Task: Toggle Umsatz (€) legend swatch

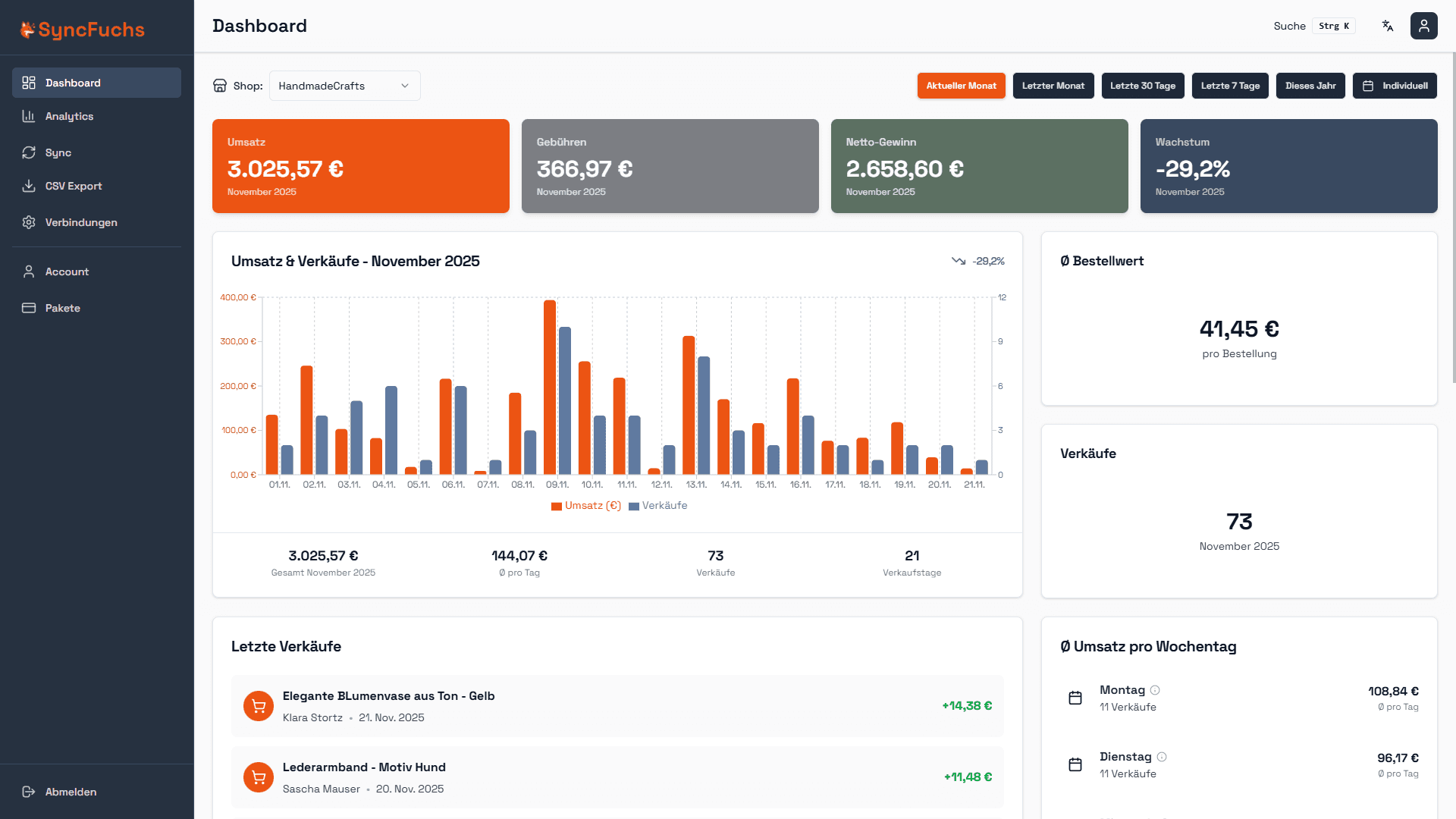Action: pos(557,506)
